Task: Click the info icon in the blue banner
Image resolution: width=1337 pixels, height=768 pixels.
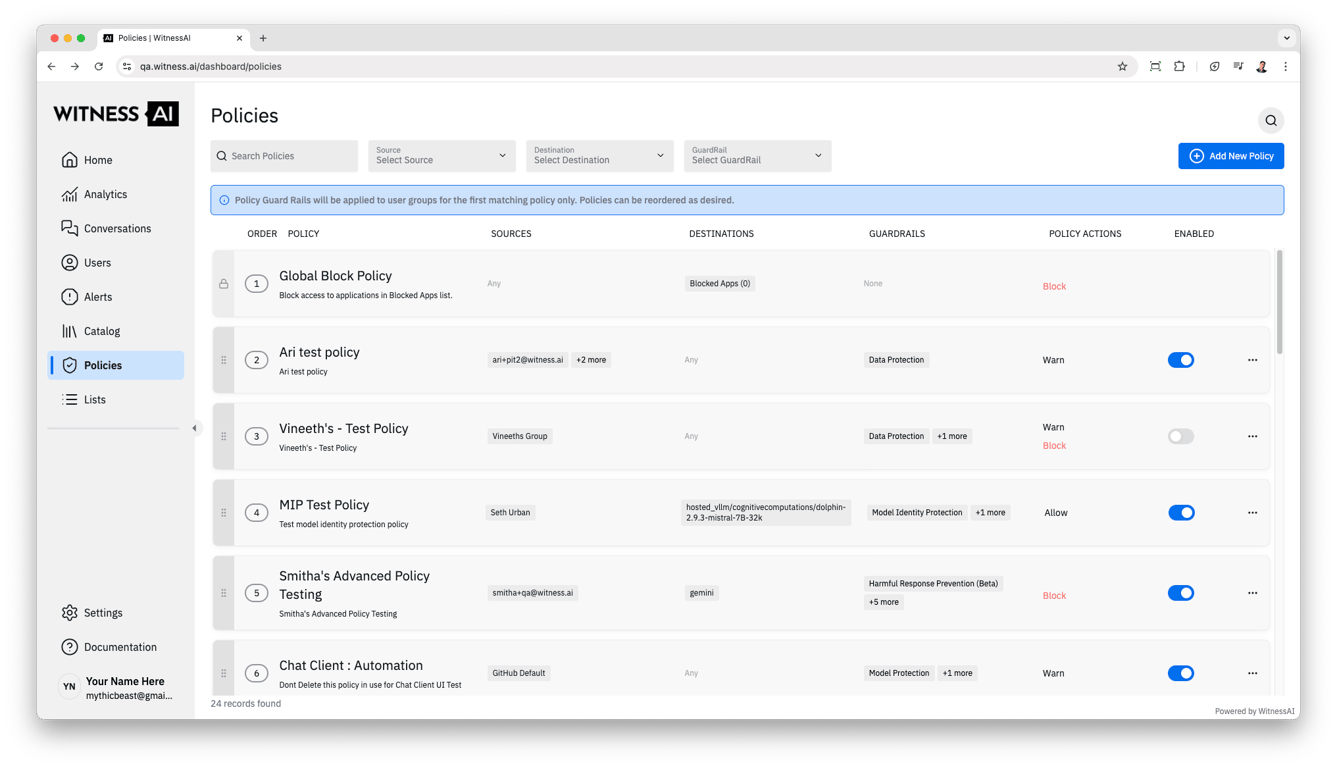Action: 224,200
